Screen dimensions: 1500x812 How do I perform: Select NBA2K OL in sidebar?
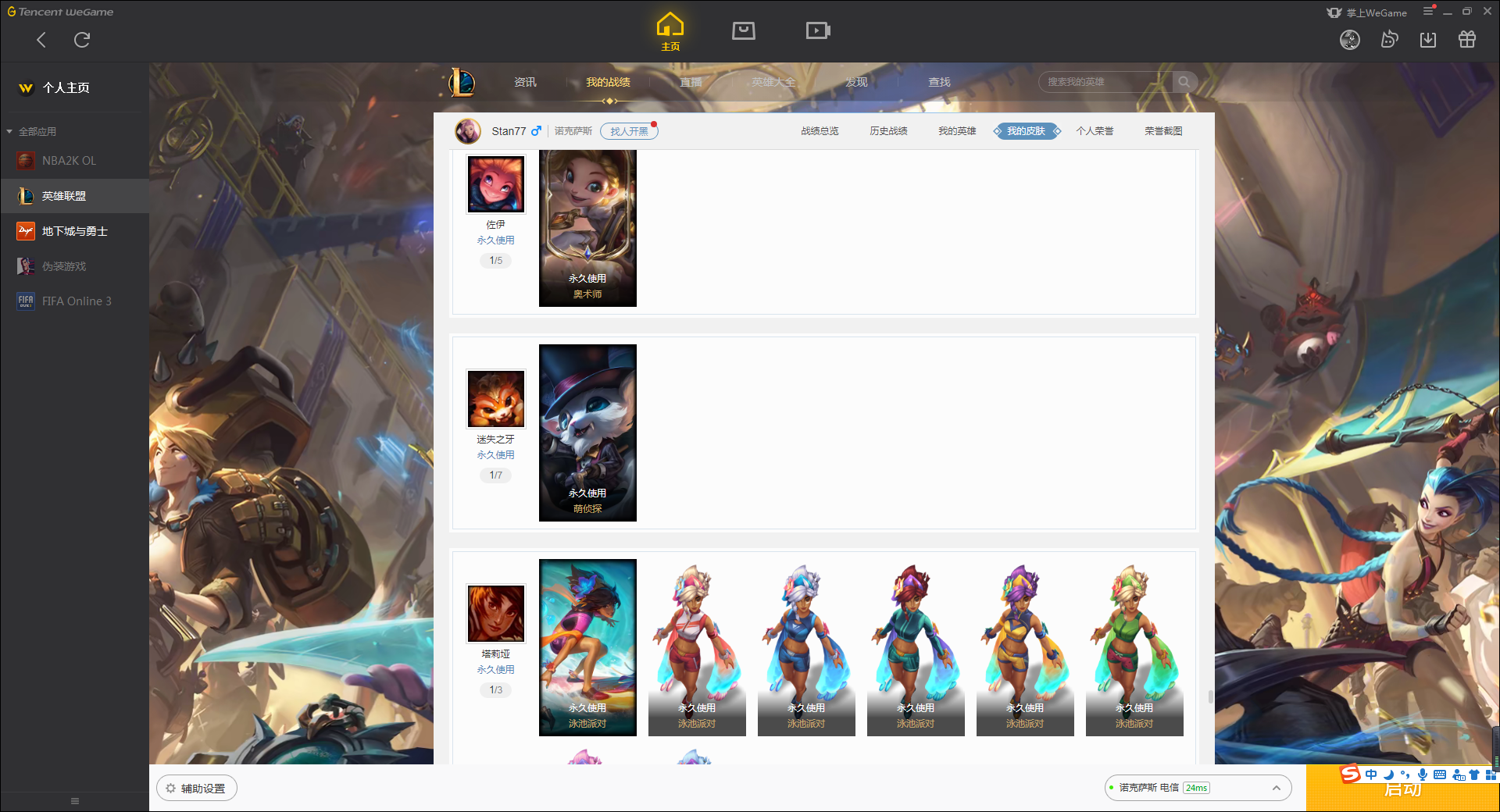click(74, 161)
